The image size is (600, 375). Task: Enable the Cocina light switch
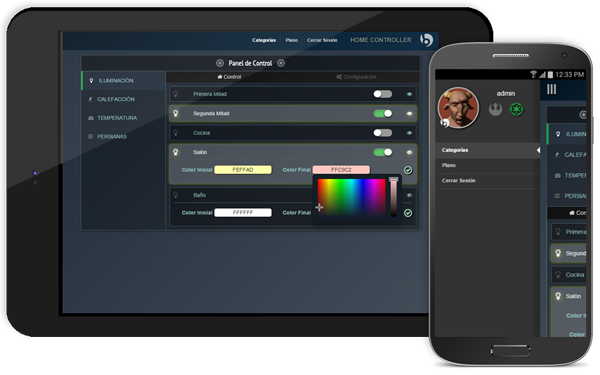pos(383,133)
